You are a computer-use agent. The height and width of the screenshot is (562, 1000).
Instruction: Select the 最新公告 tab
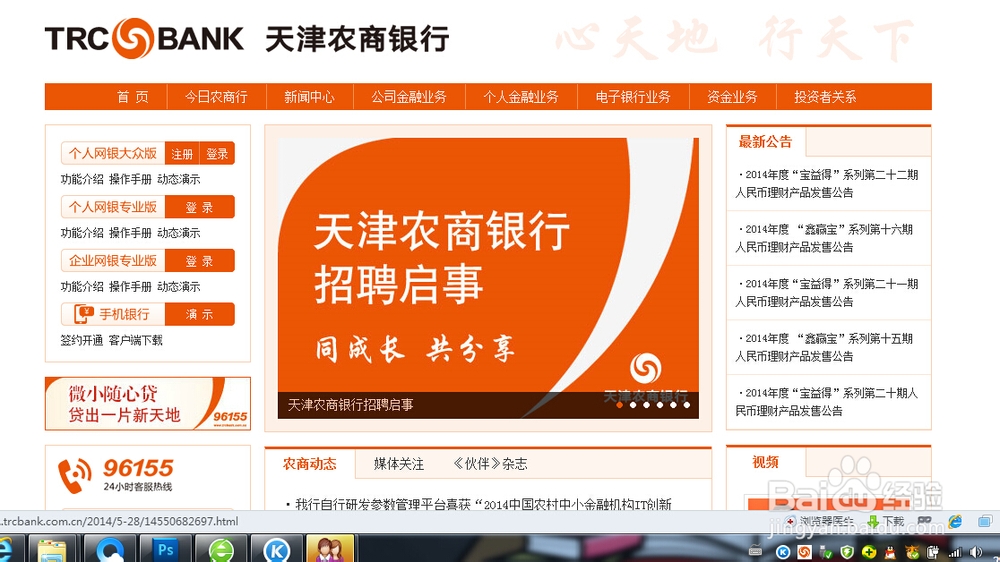(x=765, y=142)
